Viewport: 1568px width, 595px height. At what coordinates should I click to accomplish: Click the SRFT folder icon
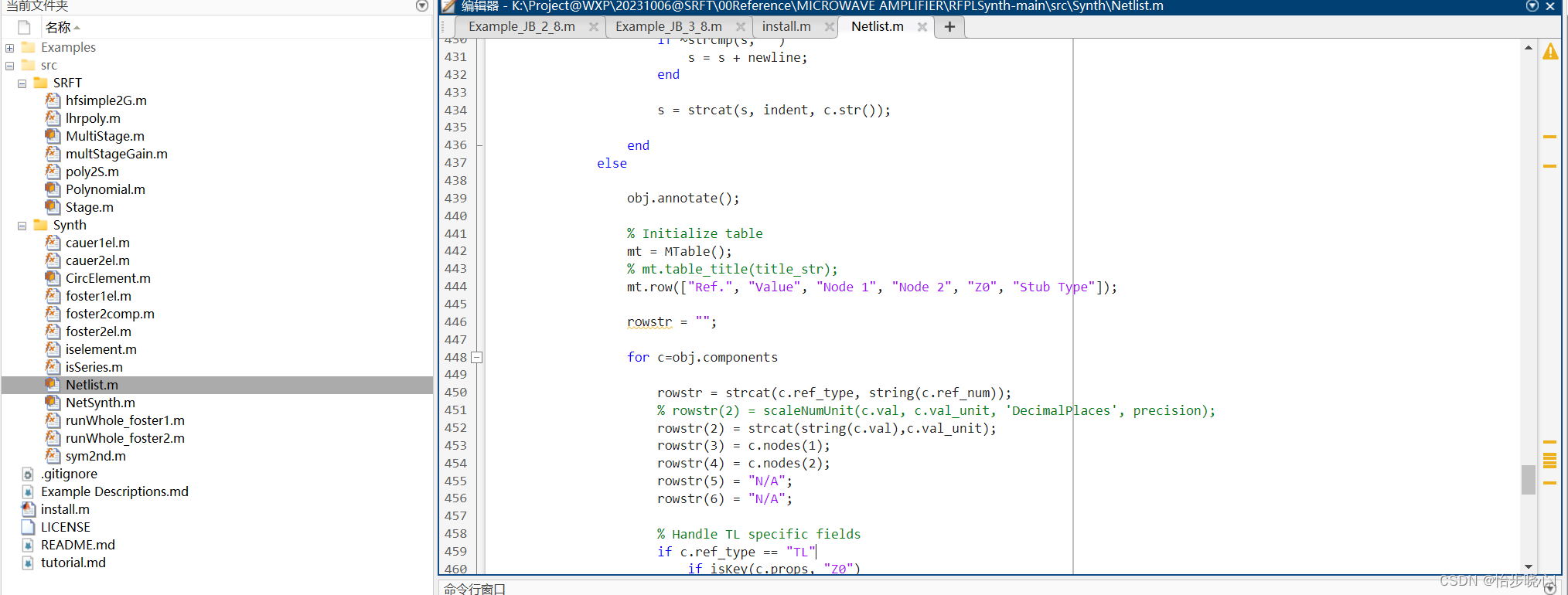point(41,83)
